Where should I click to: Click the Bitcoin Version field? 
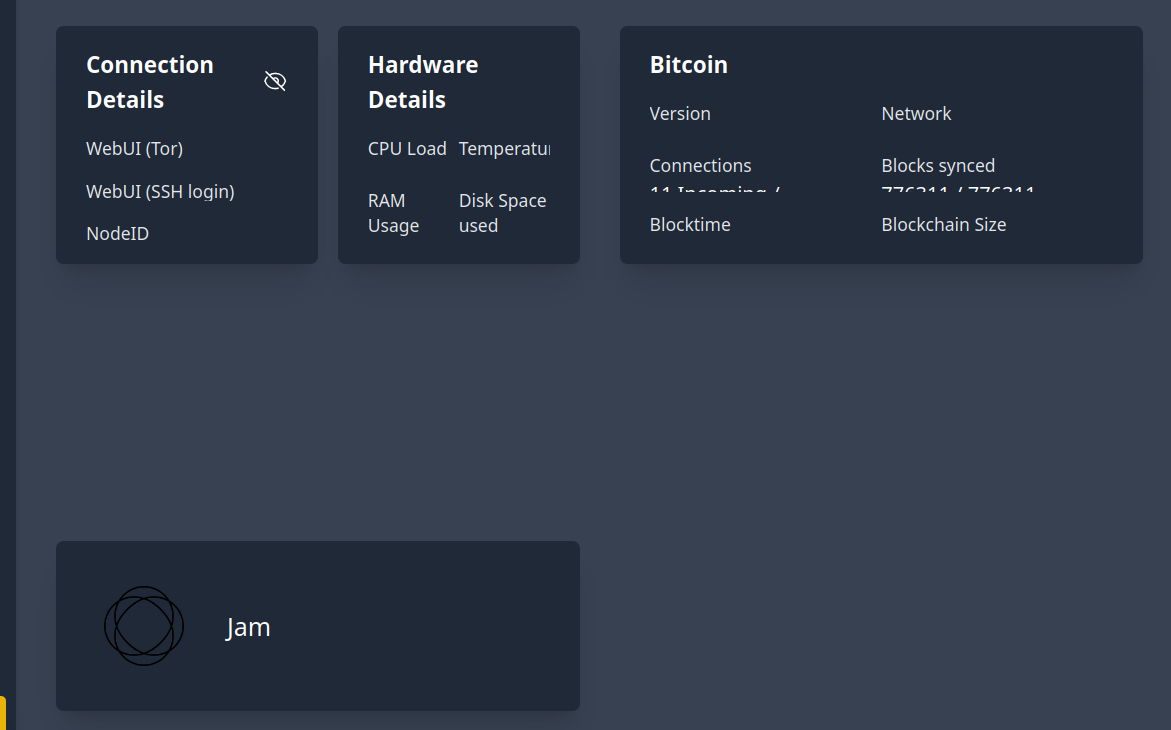[680, 113]
